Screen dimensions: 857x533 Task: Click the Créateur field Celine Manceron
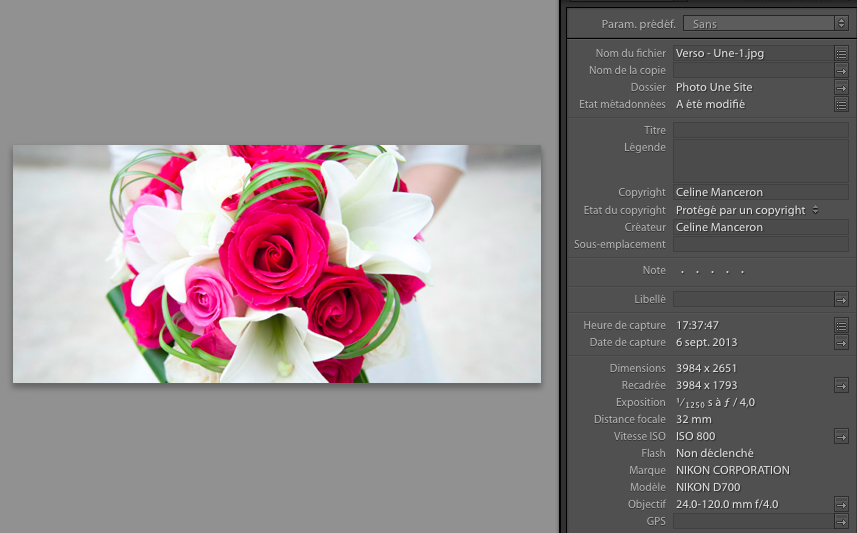[x=761, y=227]
